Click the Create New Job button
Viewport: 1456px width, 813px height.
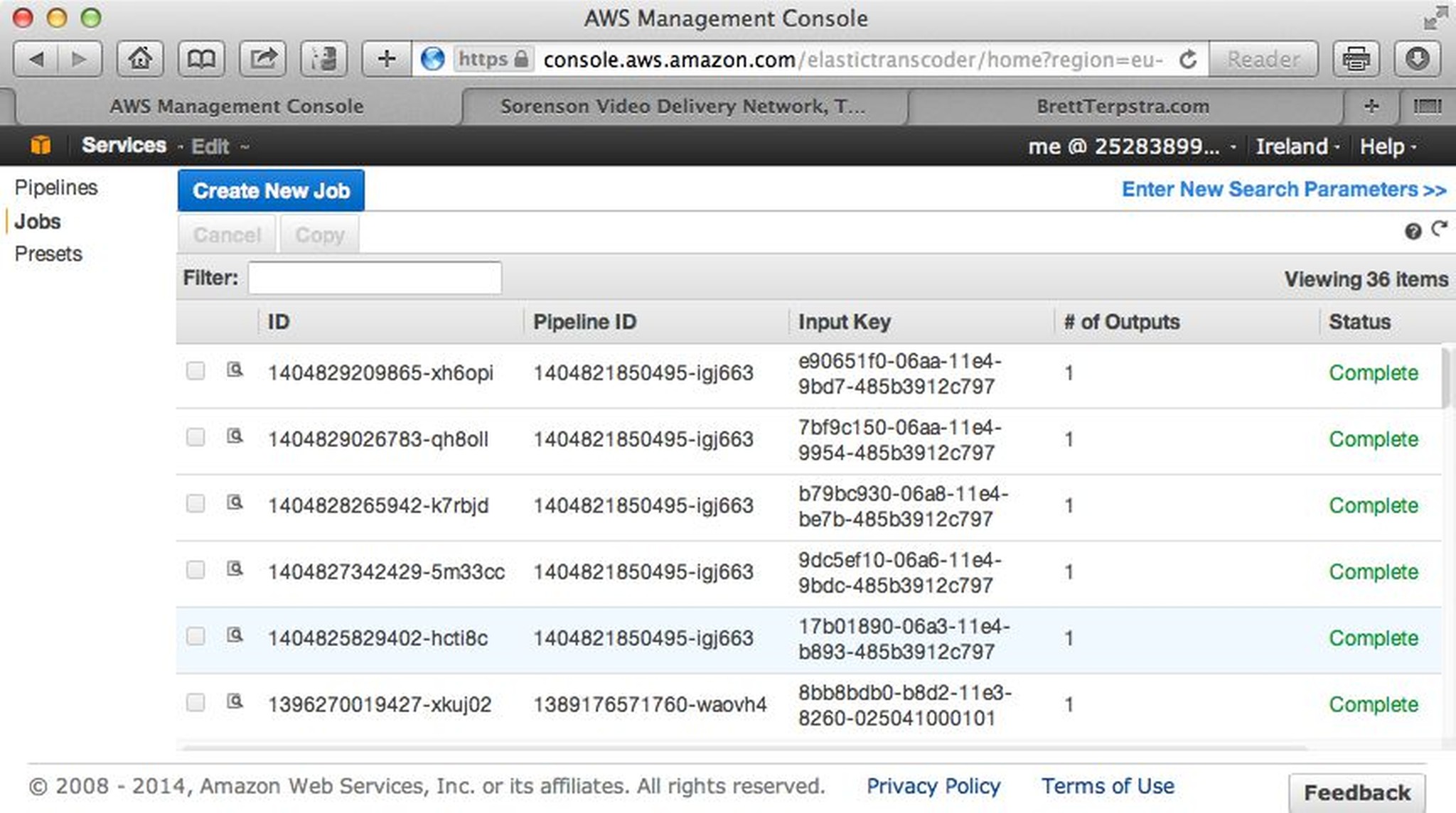[271, 190]
